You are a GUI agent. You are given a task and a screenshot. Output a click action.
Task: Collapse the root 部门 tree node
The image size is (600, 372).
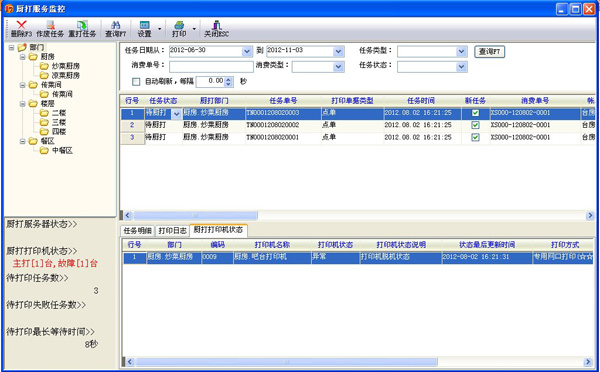coord(11,48)
